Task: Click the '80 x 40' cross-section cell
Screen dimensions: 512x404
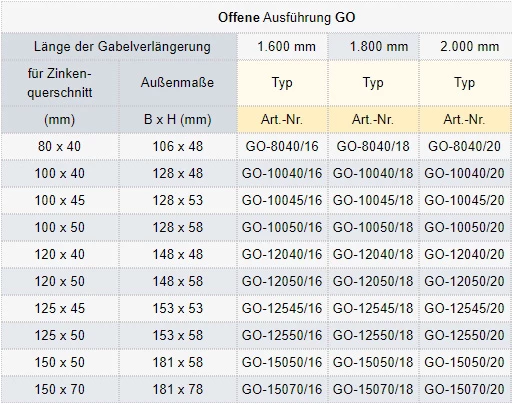Action: 60,146
